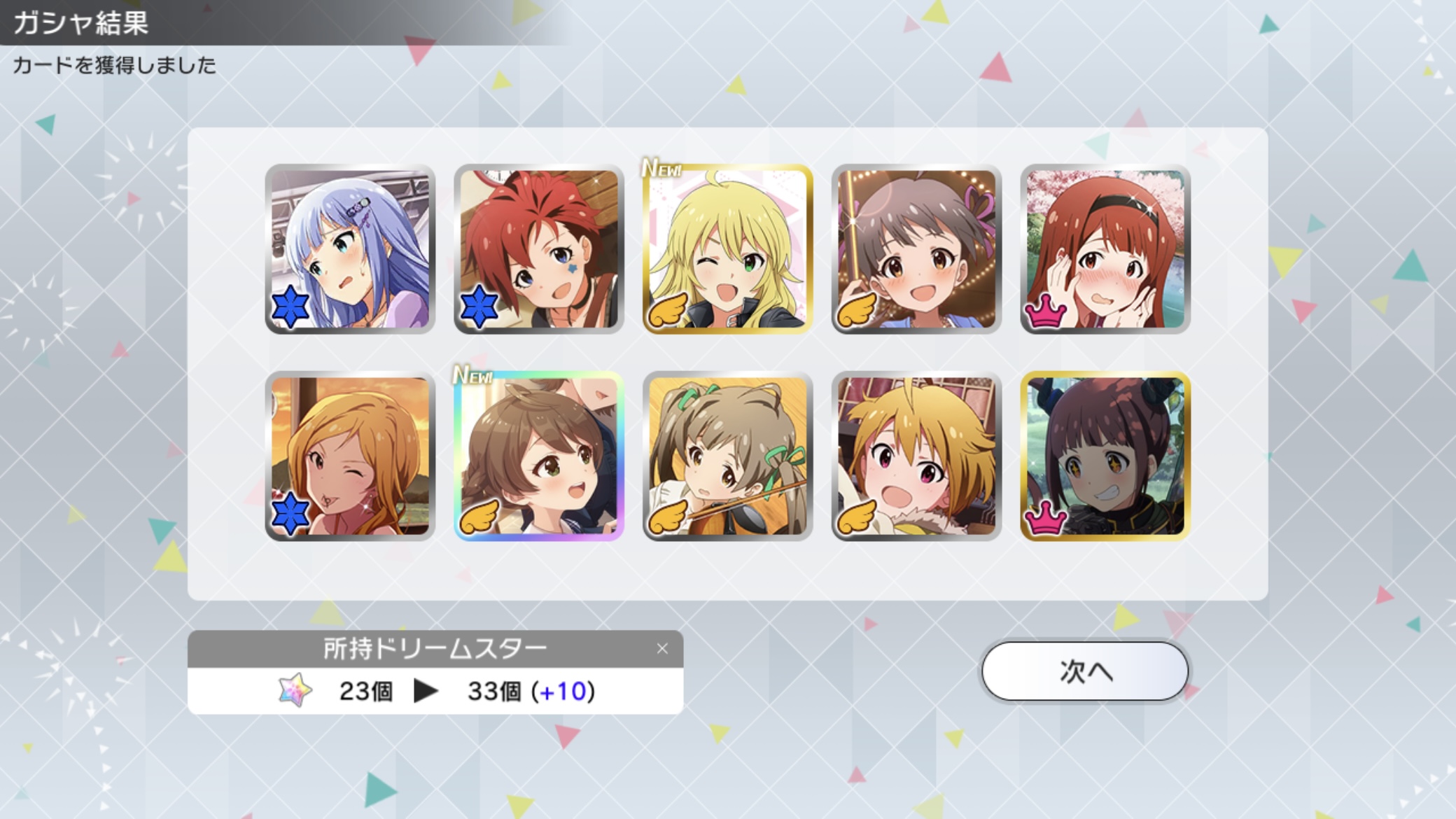Select the red spiky-haired character card
This screenshot has height=819, width=1456.
pyautogui.click(x=539, y=248)
